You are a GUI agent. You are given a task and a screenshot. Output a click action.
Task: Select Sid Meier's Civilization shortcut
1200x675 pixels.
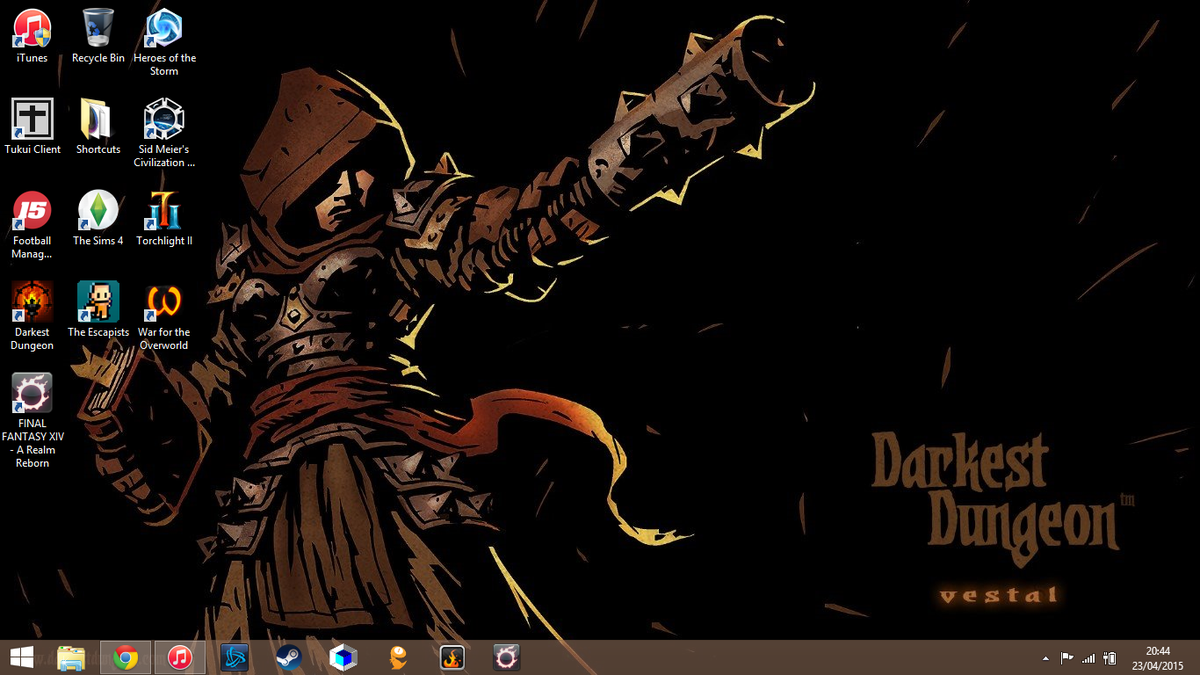coord(164,133)
